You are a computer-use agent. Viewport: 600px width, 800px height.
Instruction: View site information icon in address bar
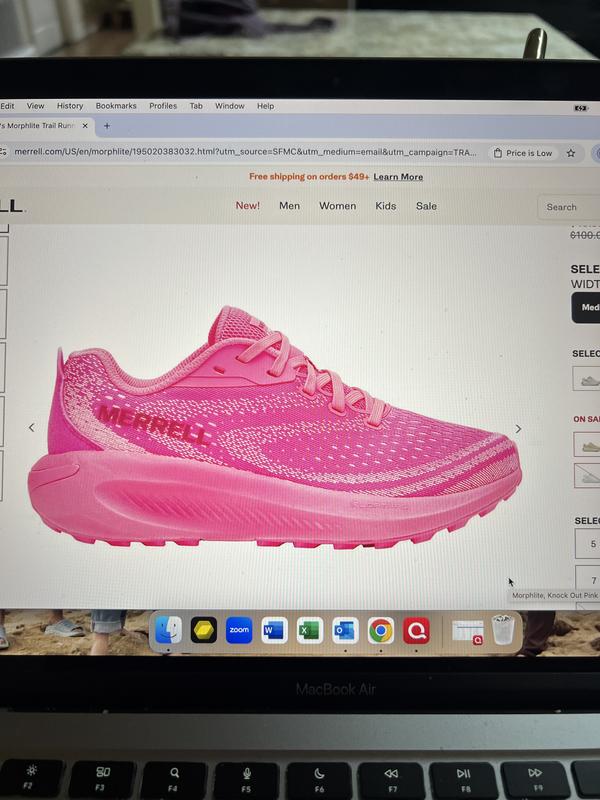click(x=4, y=152)
